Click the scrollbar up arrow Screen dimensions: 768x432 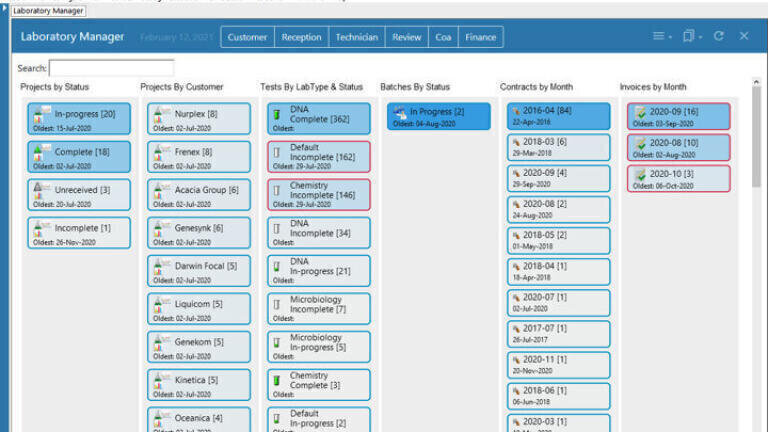point(756,82)
